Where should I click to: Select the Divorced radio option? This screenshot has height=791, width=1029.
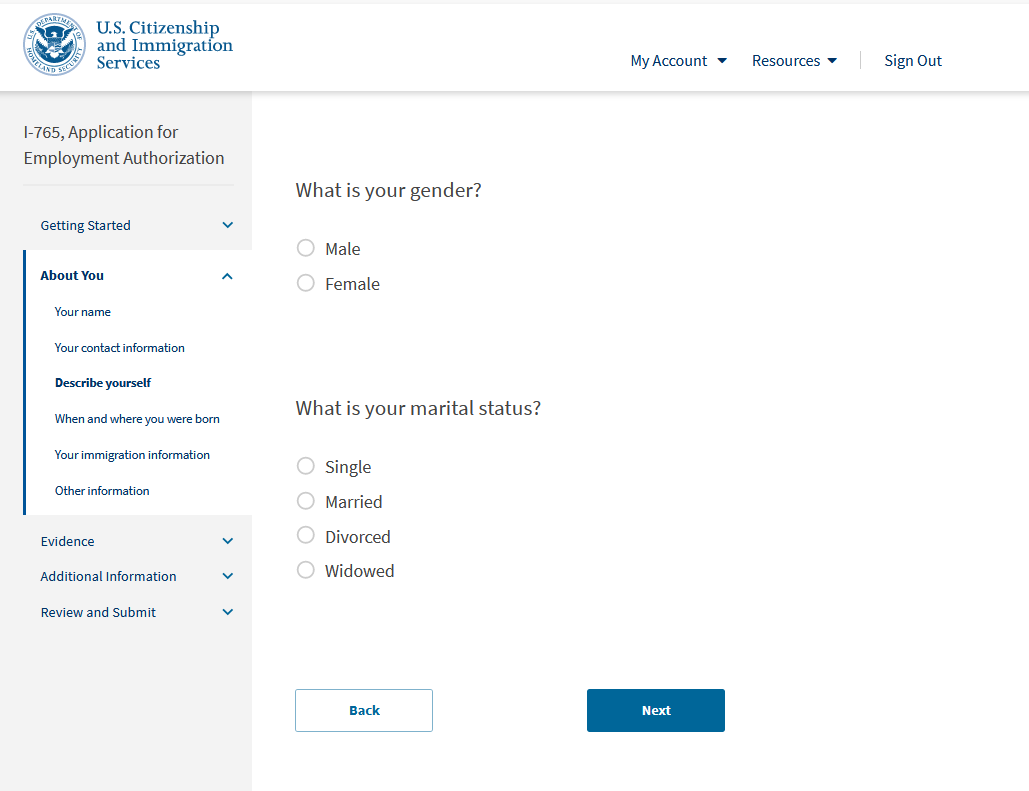click(x=306, y=536)
